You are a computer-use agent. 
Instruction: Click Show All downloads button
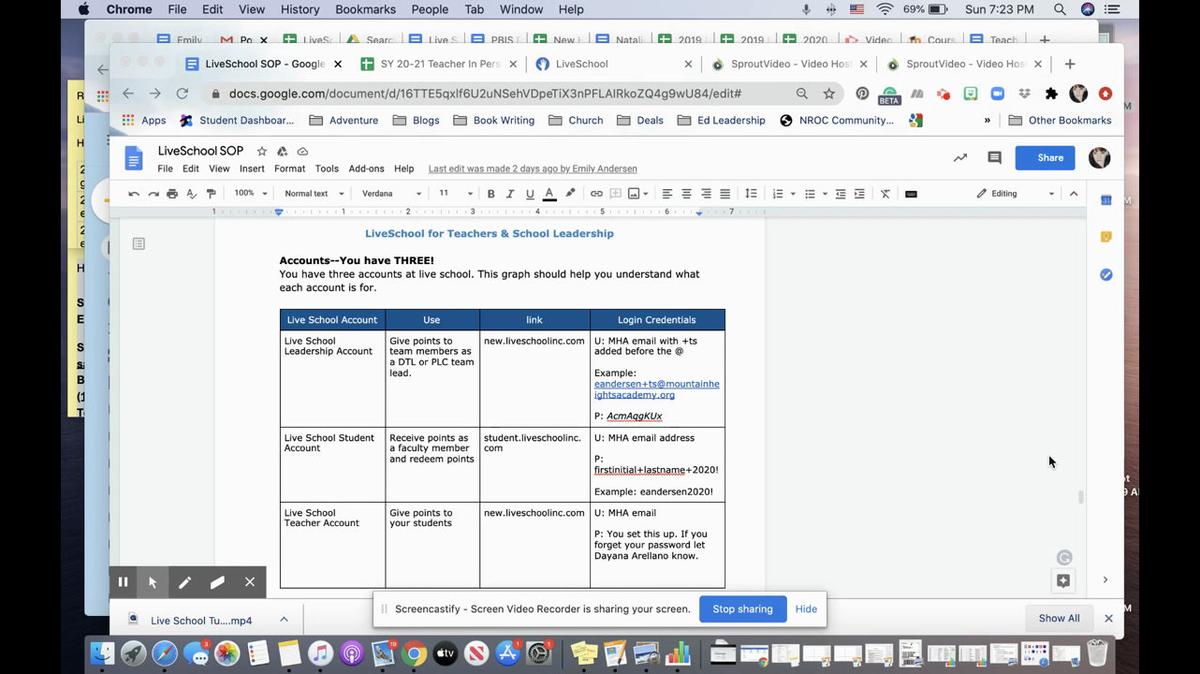(1059, 618)
